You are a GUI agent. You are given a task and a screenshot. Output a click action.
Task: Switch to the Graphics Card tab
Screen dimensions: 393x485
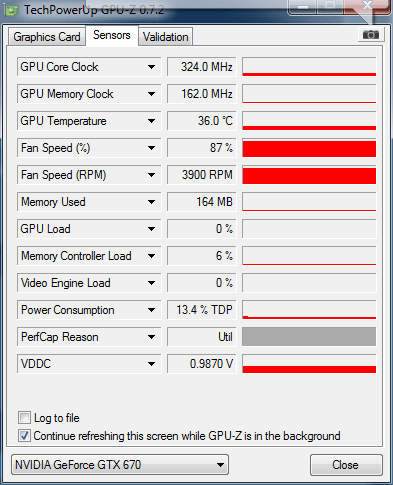(47, 37)
